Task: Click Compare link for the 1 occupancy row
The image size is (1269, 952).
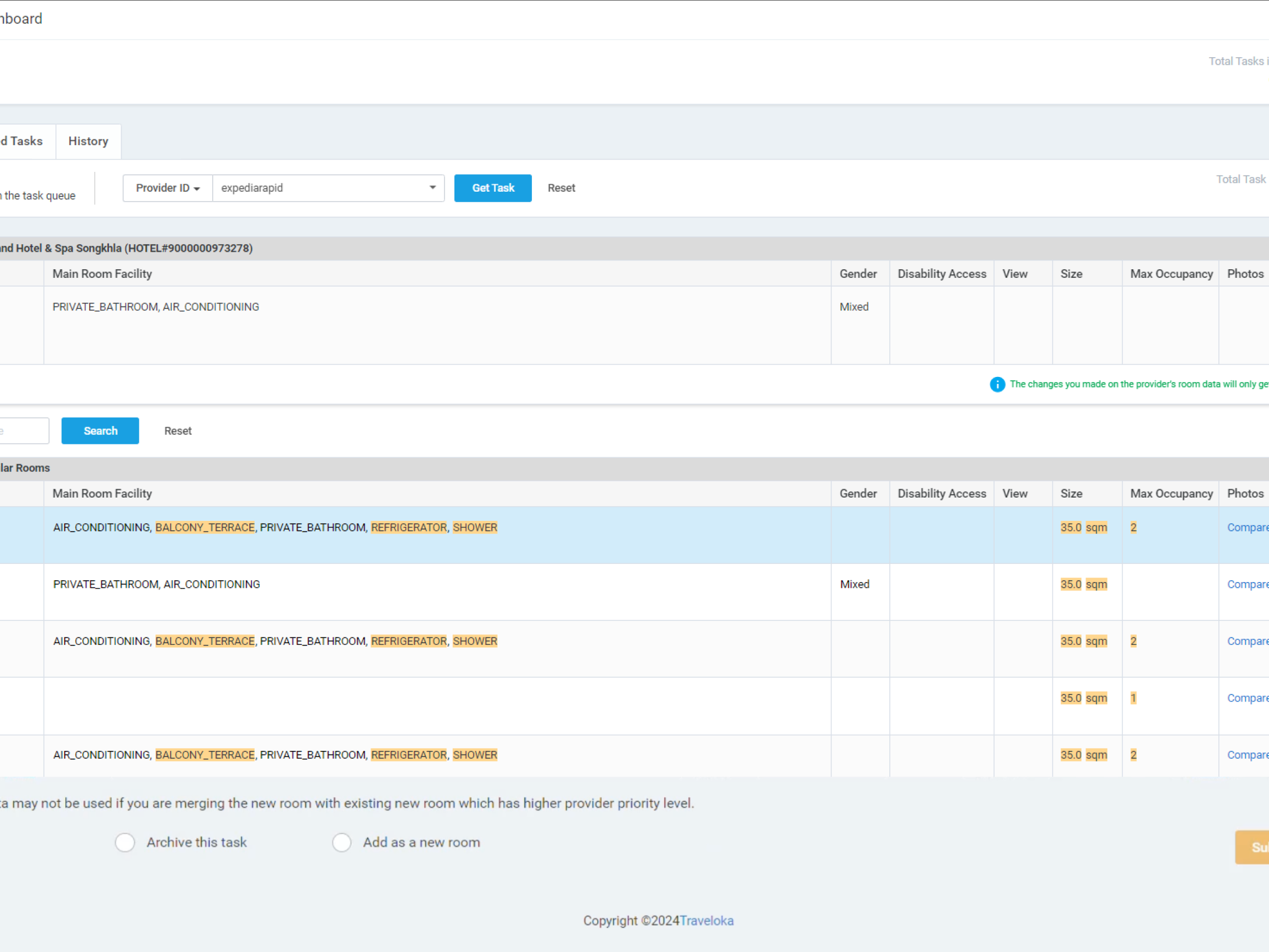Action: coord(1247,698)
